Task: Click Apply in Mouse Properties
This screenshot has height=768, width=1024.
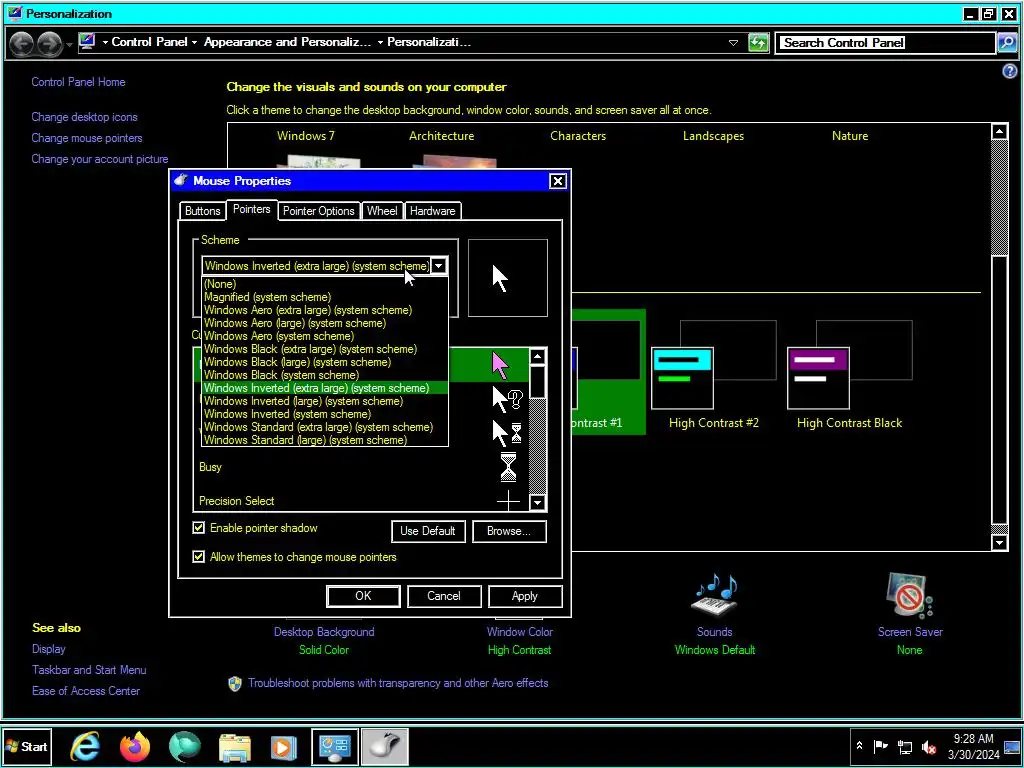Action: point(524,596)
